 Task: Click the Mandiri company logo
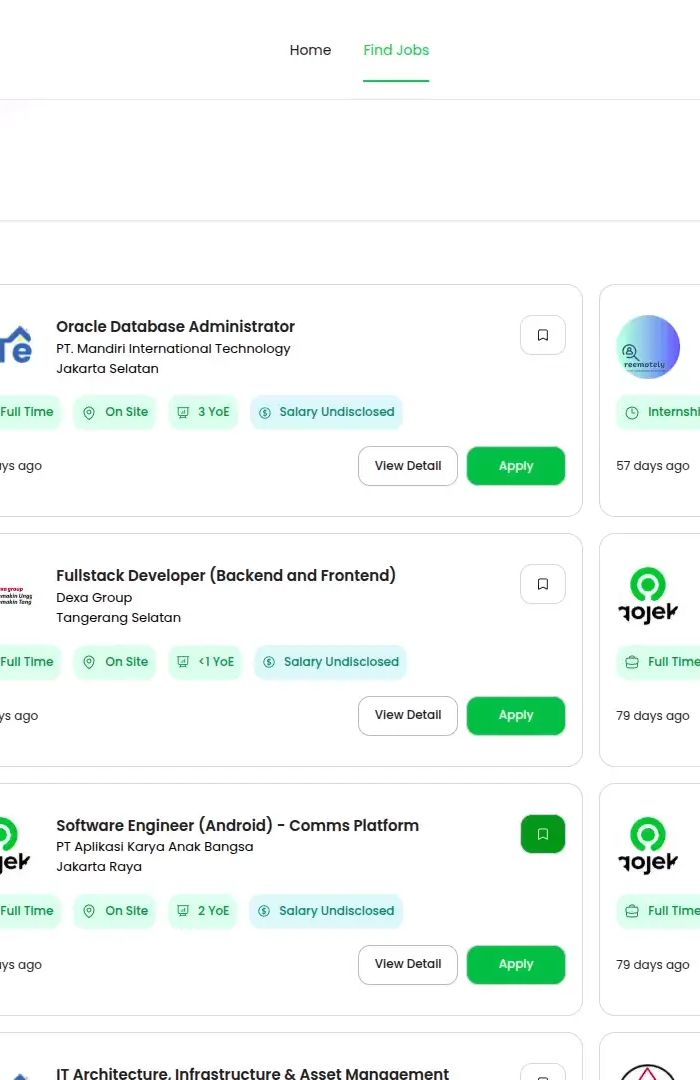point(16,344)
